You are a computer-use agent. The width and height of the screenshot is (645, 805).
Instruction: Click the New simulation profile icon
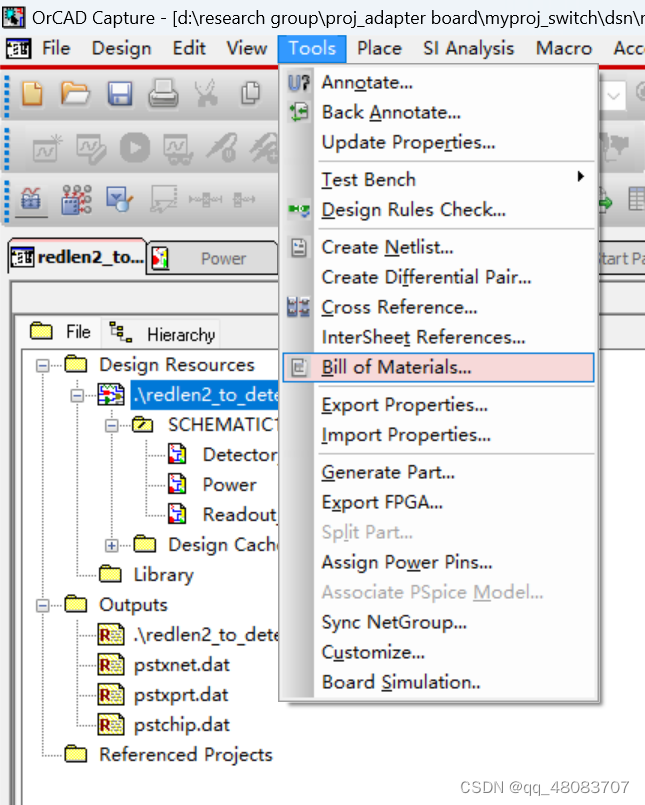[x=47, y=148]
